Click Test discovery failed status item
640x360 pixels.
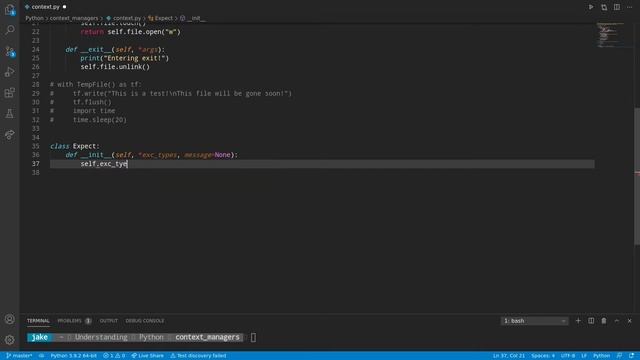(198, 356)
